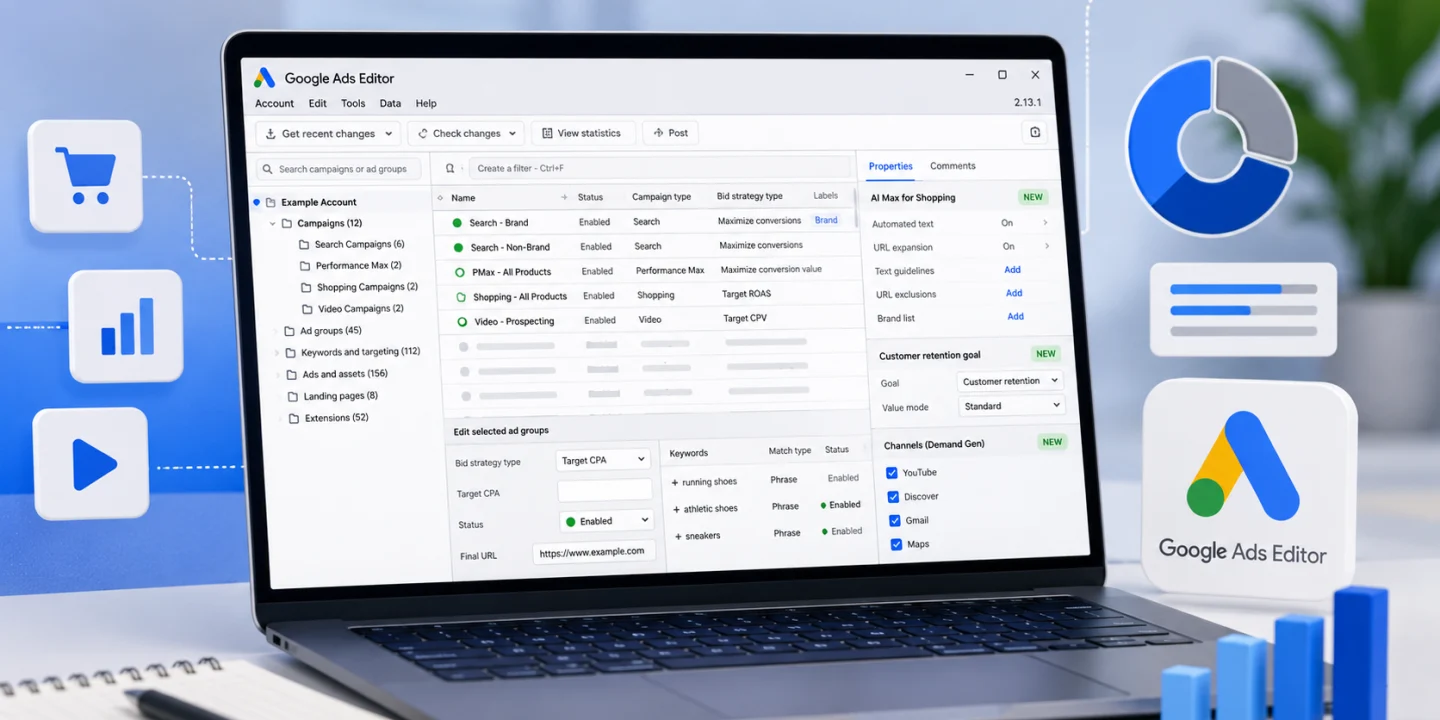Click the empty Target CPA input field
Viewport: 1440px width, 720px height.
coord(605,490)
